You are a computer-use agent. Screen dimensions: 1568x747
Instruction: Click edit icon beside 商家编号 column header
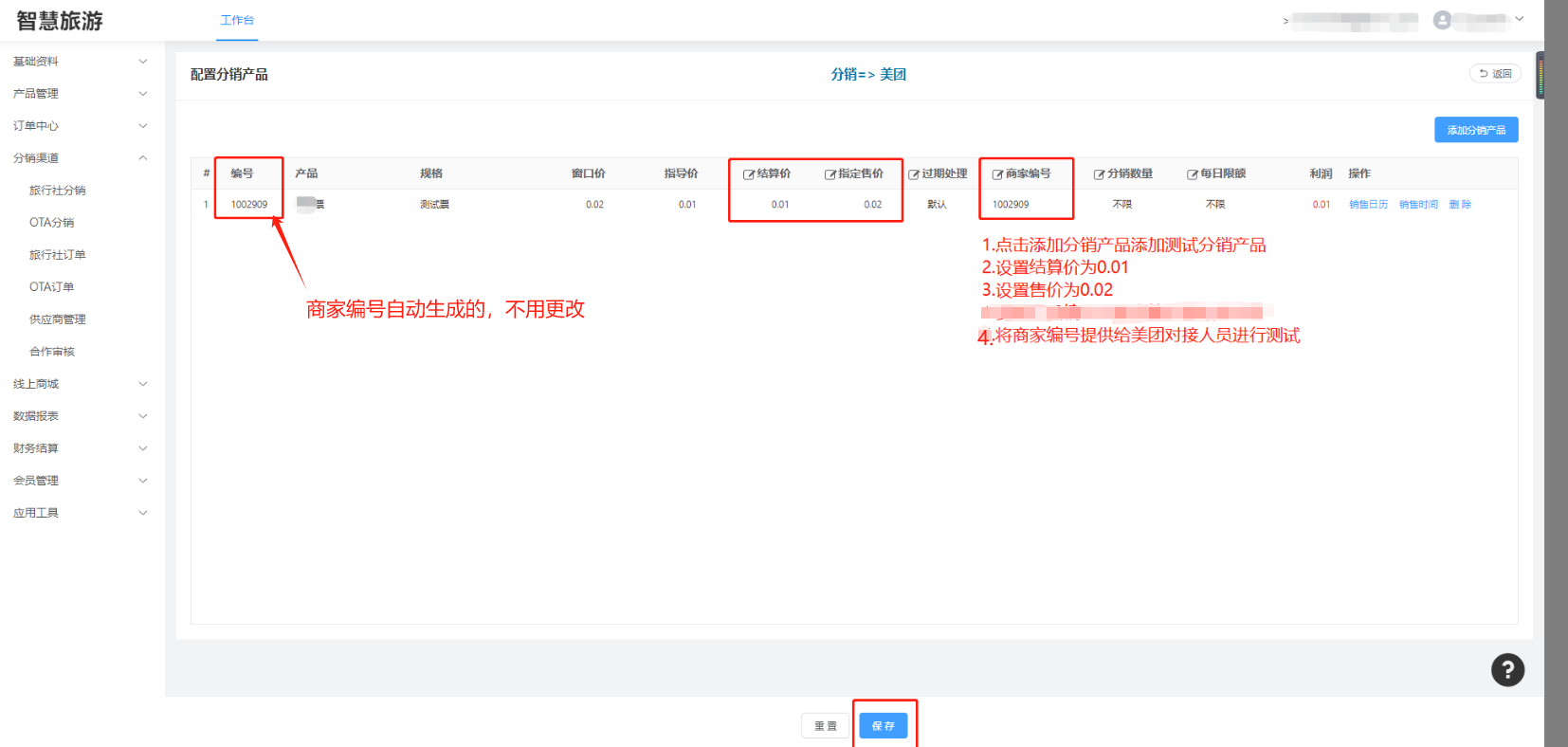point(997,174)
